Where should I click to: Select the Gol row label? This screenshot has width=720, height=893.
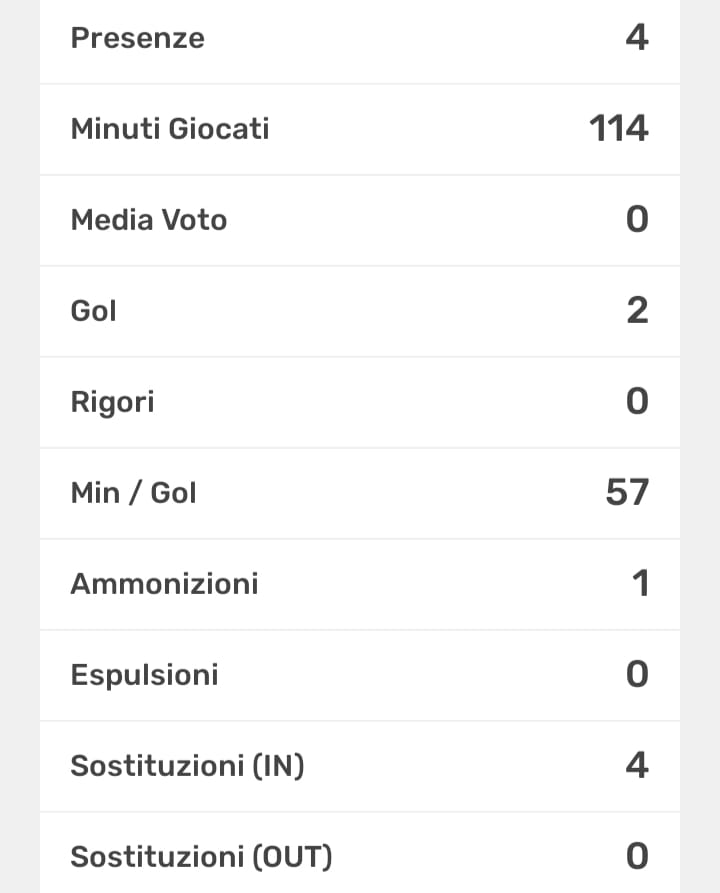click(93, 311)
